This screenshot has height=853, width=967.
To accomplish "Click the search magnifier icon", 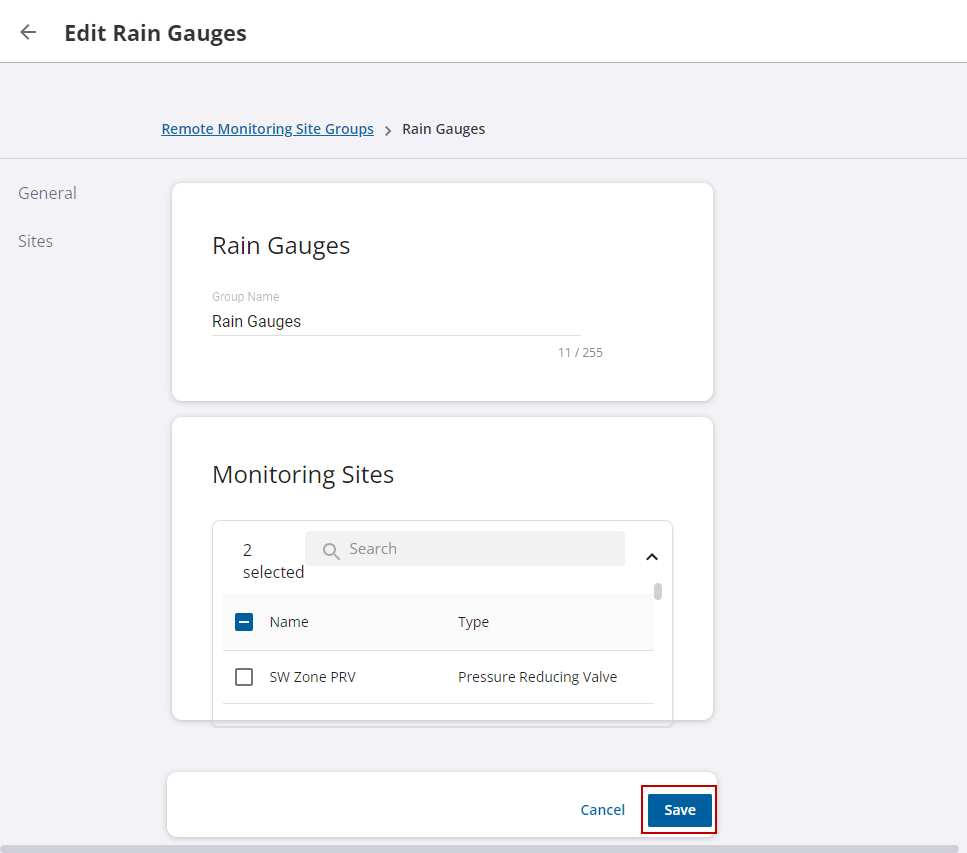I will tap(331, 550).
